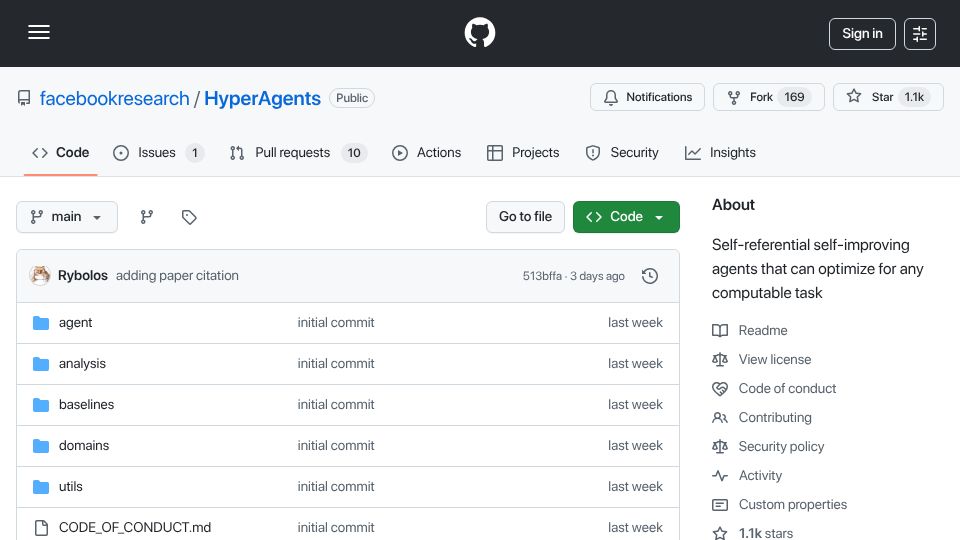The image size is (960, 540).
Task: Open the View license link
Action: (x=774, y=359)
